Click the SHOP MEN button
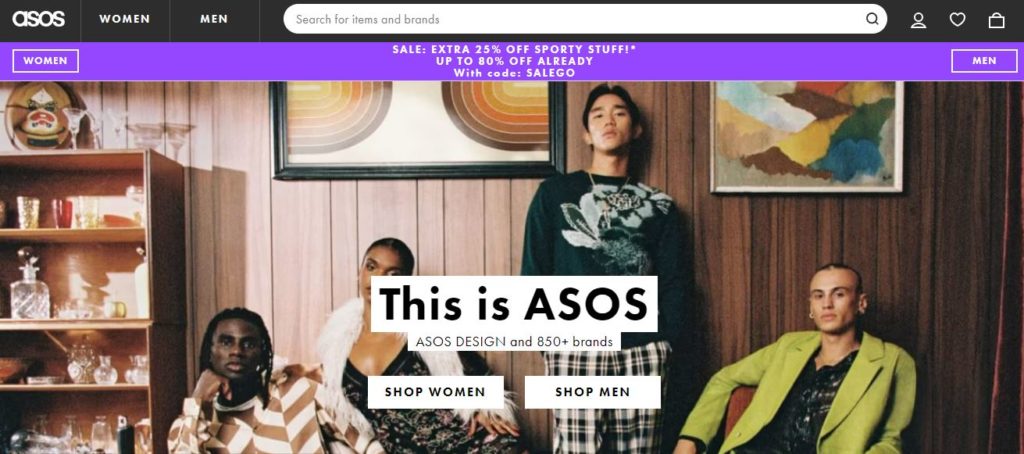 (x=592, y=392)
